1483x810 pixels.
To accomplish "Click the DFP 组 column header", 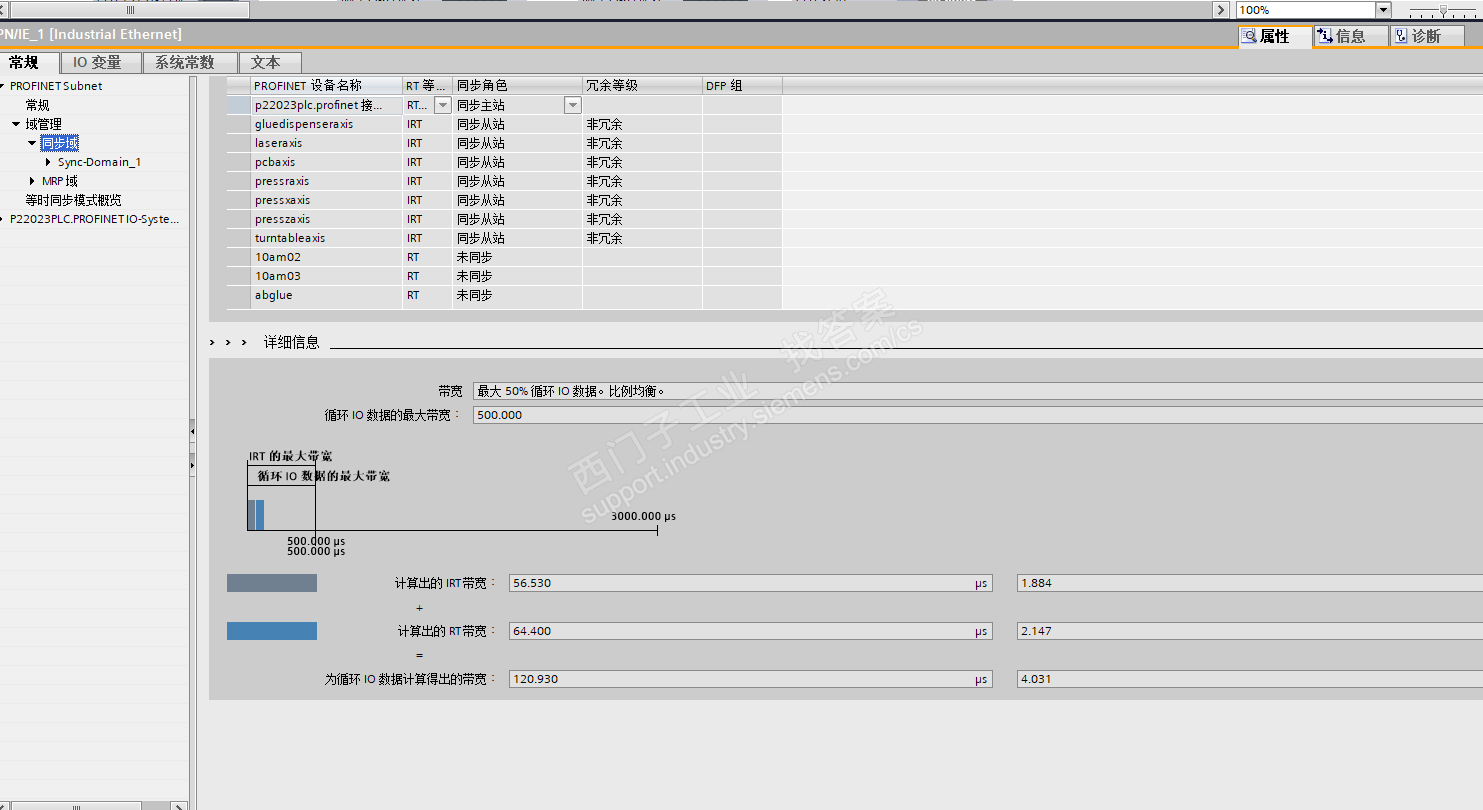I will (742, 86).
